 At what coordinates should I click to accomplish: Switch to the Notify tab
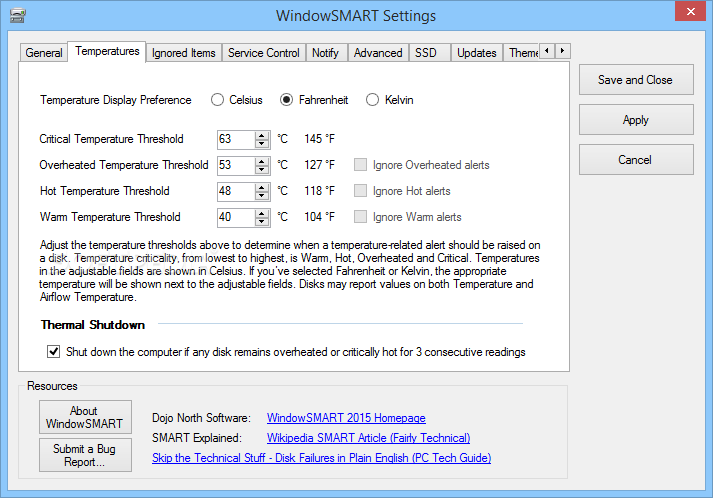pos(326,53)
